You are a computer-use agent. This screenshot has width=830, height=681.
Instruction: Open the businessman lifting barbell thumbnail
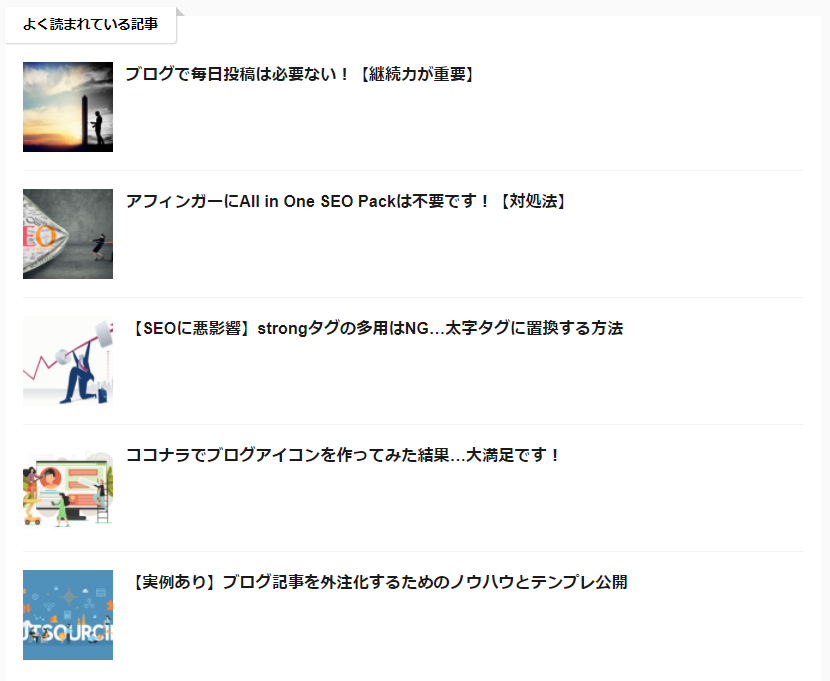(x=68, y=361)
